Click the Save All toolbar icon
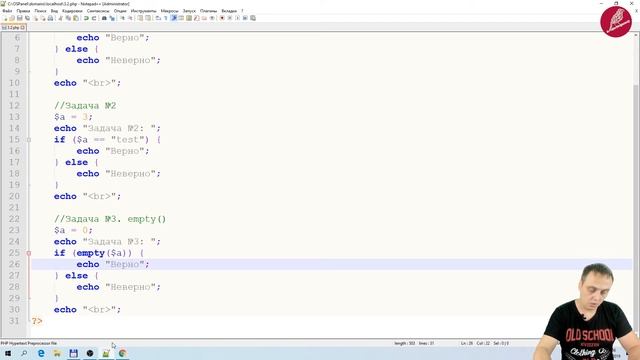The height and width of the screenshot is (360, 640). tap(27, 18)
